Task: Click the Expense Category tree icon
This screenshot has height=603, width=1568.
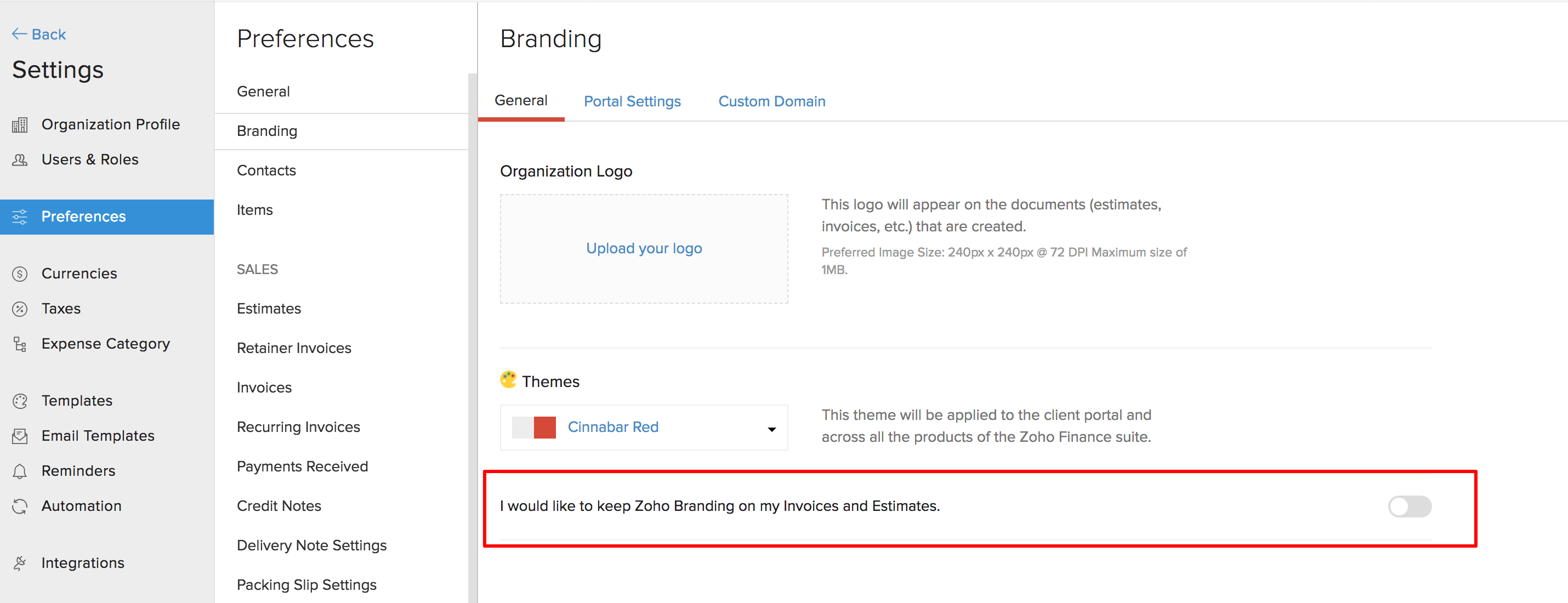Action: pos(20,344)
